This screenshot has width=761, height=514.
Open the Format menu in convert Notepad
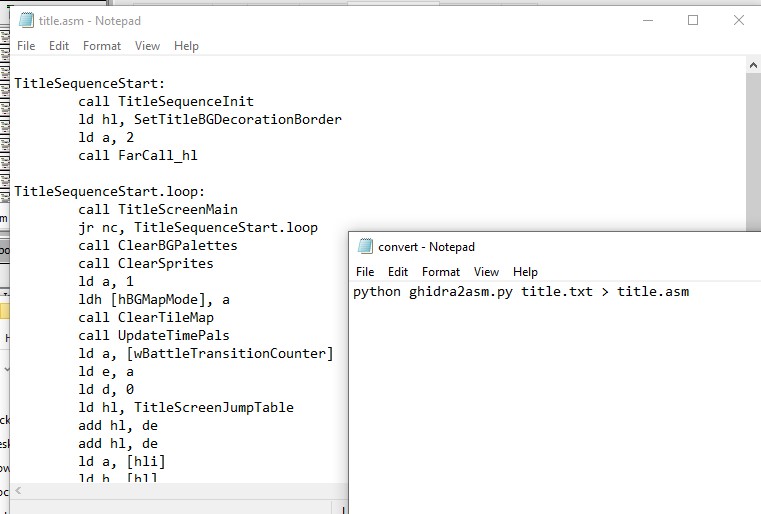[x=441, y=272]
